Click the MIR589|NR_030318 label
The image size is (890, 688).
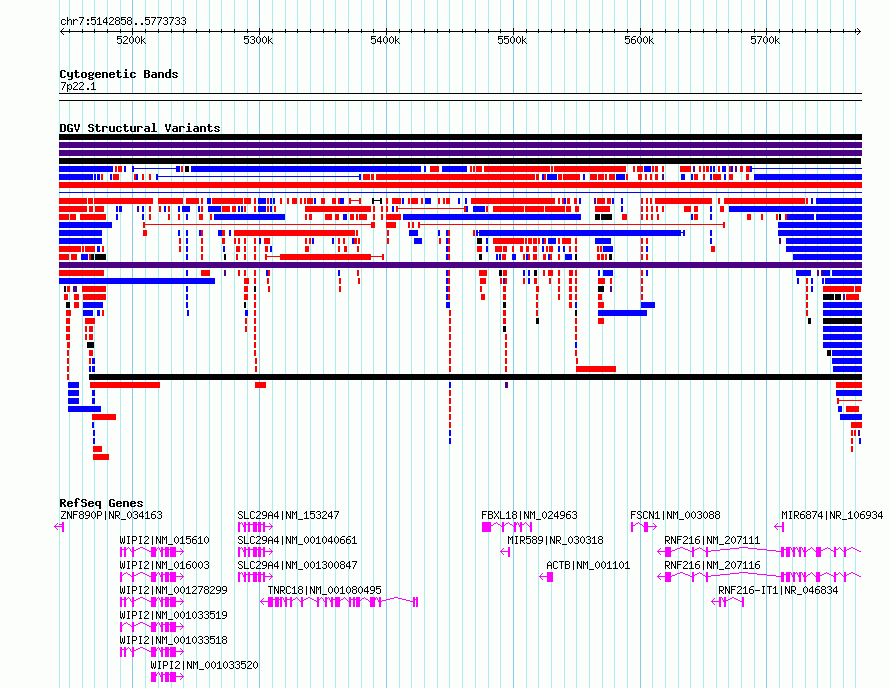[x=555, y=540]
